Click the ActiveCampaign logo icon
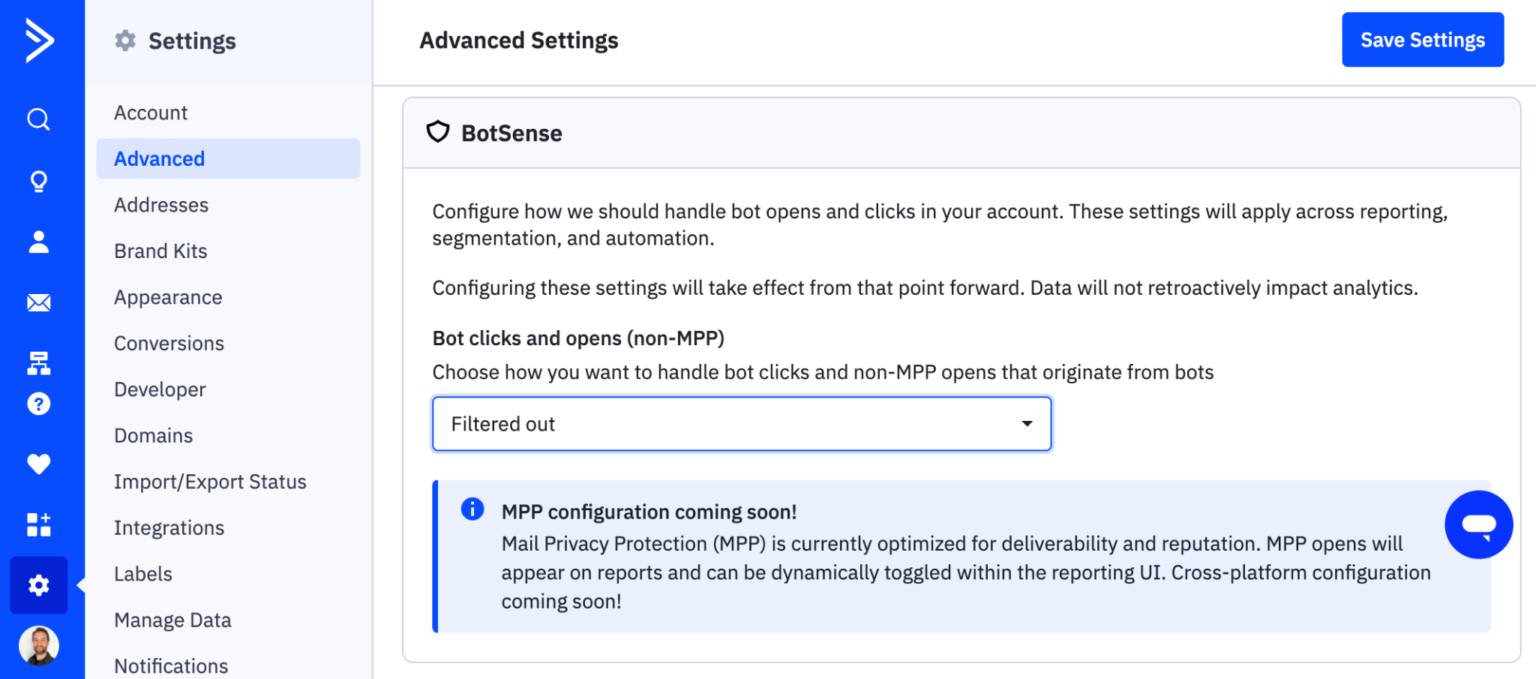 pos(39,41)
